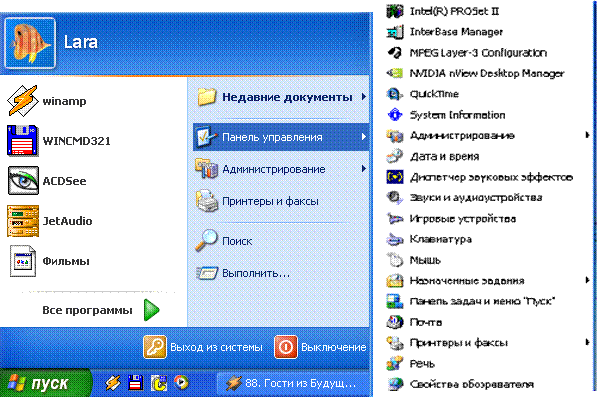Open Свойства обозревателя
The image size is (599, 397).
[460, 384]
